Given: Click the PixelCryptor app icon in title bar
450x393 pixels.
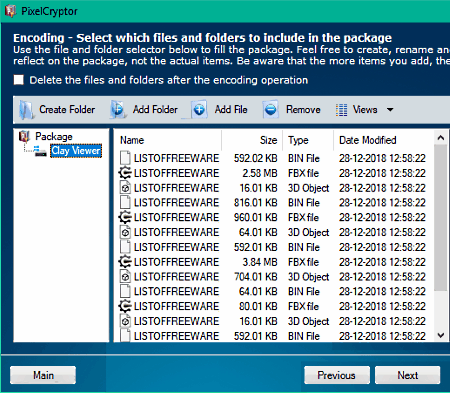Looking at the screenshot, I should pos(10,11).
